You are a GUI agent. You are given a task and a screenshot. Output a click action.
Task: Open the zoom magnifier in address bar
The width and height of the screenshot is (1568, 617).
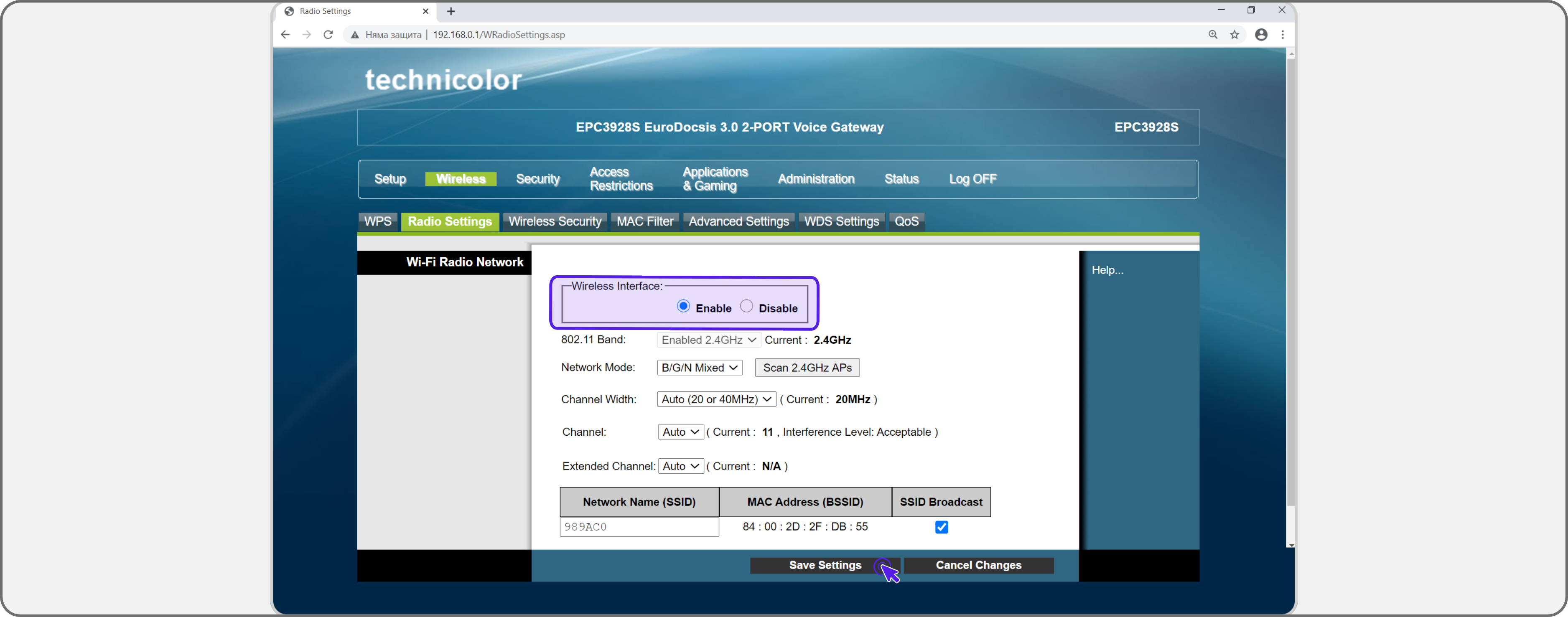click(x=1212, y=35)
